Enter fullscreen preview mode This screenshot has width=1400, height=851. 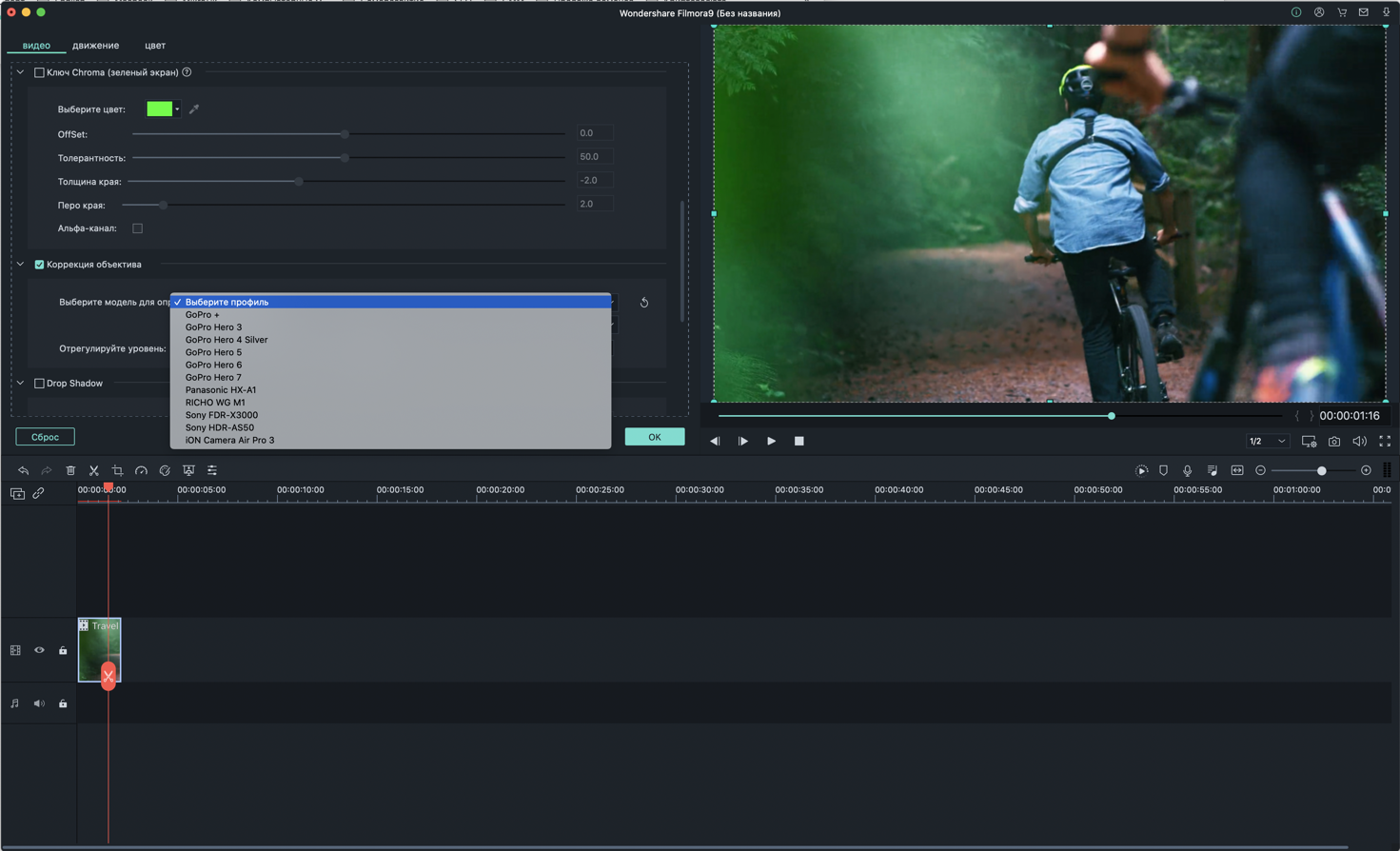pyautogui.click(x=1385, y=442)
